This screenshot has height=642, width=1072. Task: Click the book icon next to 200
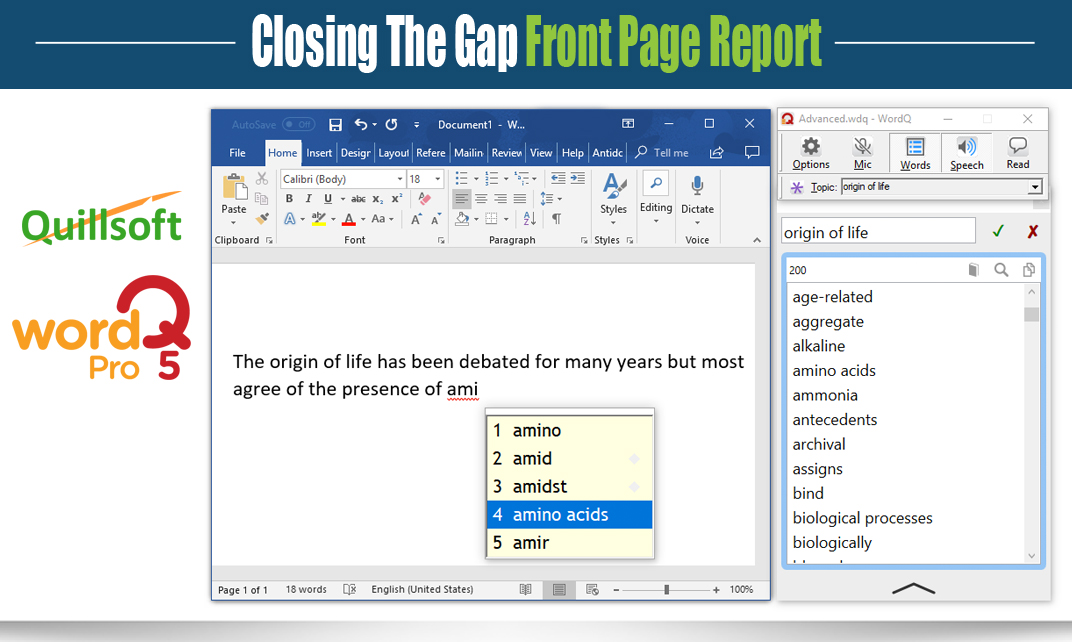click(x=974, y=270)
